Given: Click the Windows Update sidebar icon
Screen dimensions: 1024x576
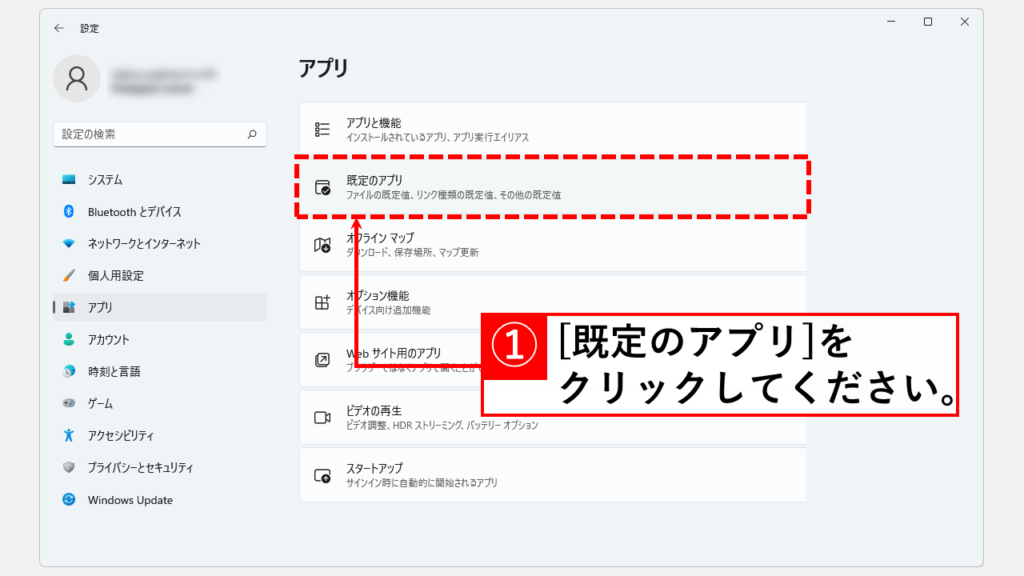Looking at the screenshot, I should tap(69, 500).
